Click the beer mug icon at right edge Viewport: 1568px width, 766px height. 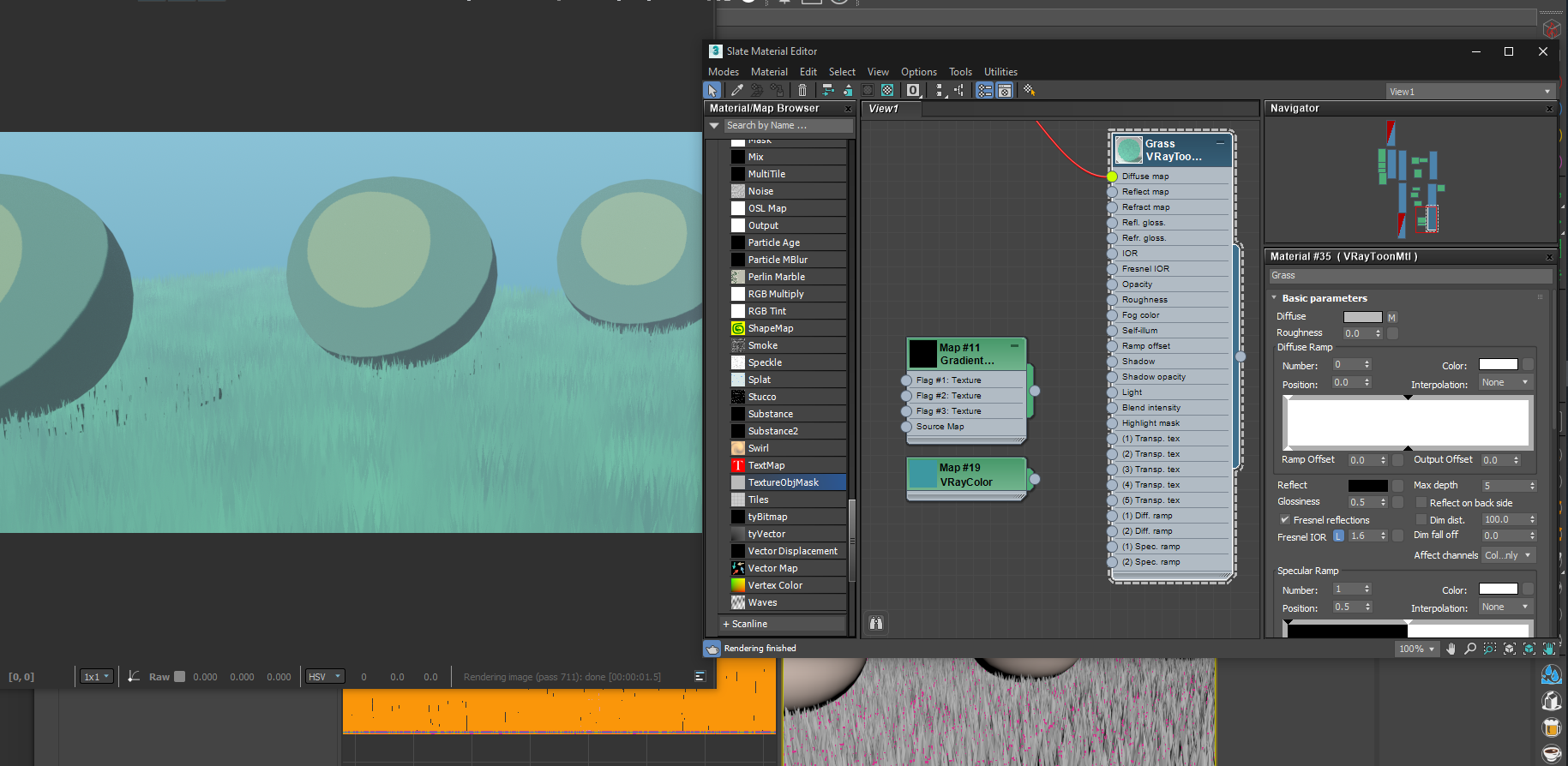(1552, 727)
